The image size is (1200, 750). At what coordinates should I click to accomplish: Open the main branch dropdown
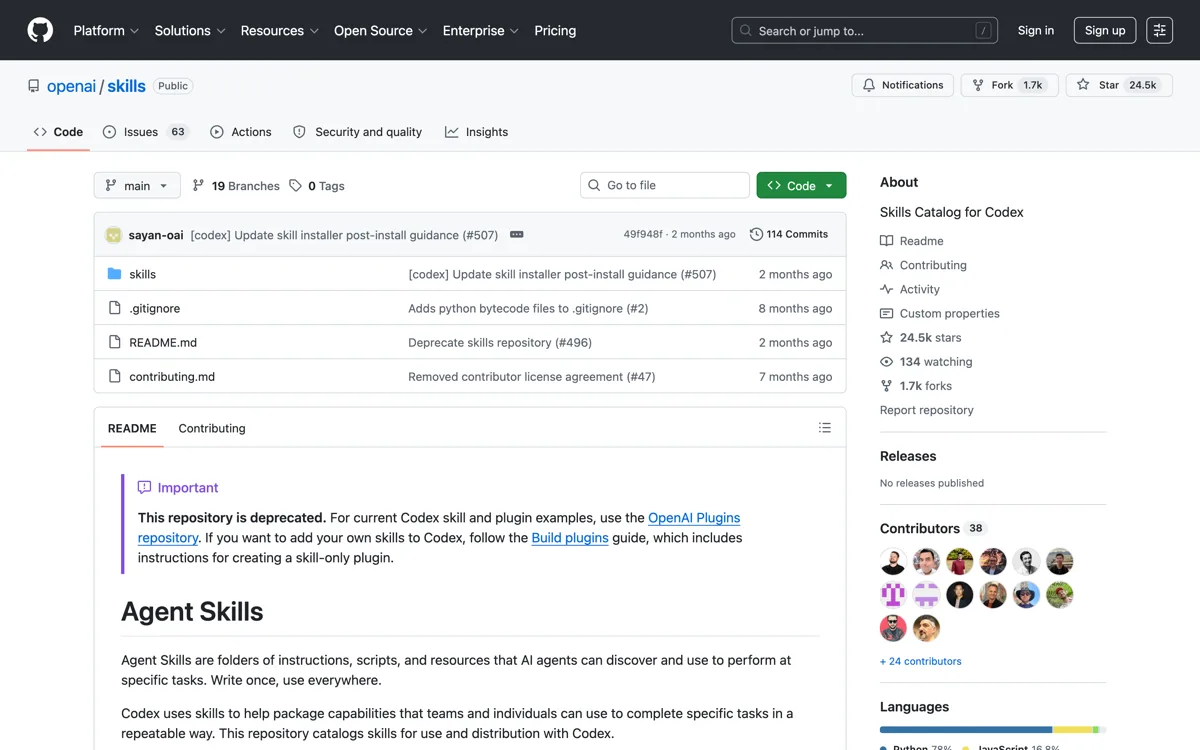137,186
